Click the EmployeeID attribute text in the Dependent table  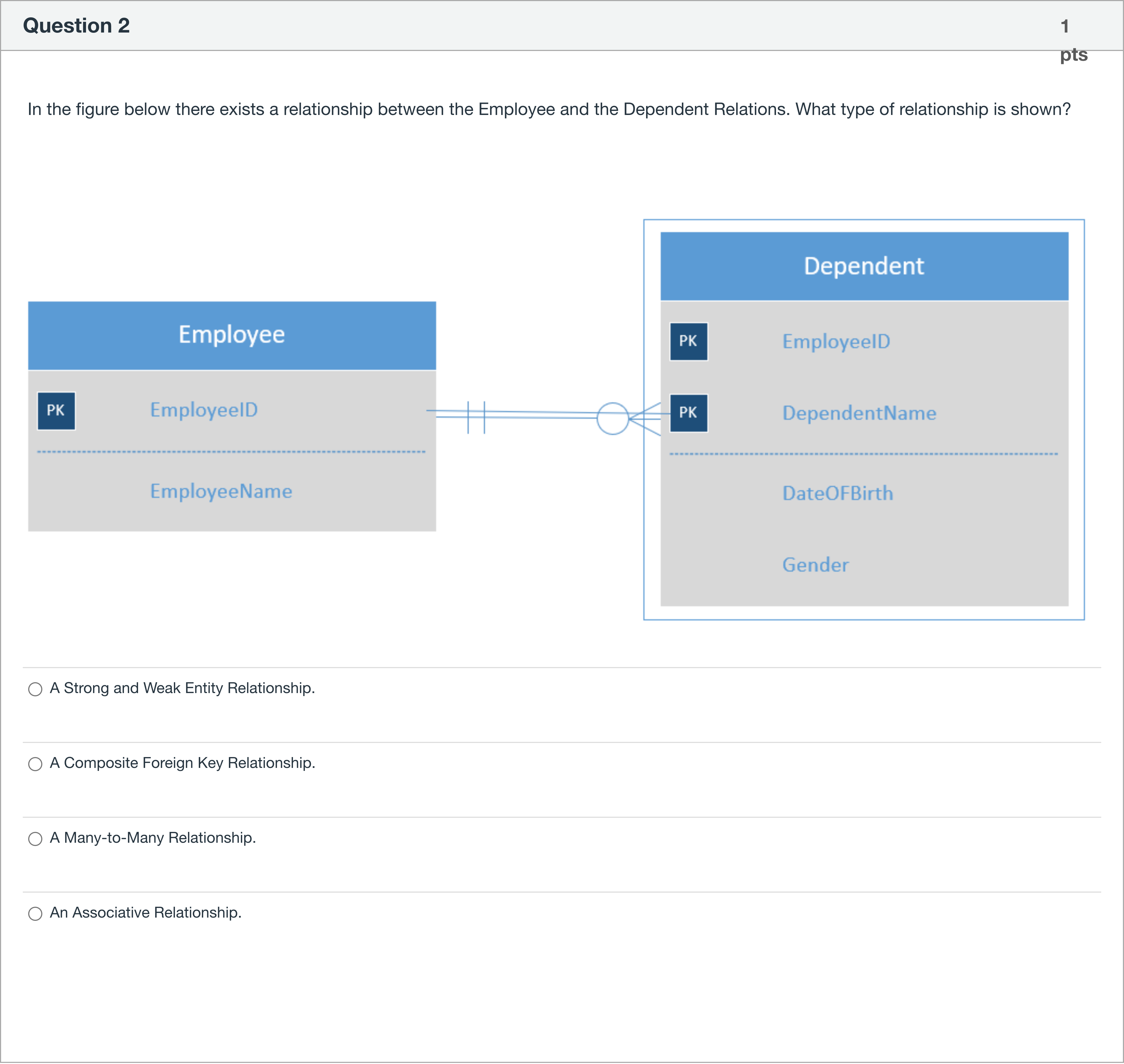tap(836, 341)
